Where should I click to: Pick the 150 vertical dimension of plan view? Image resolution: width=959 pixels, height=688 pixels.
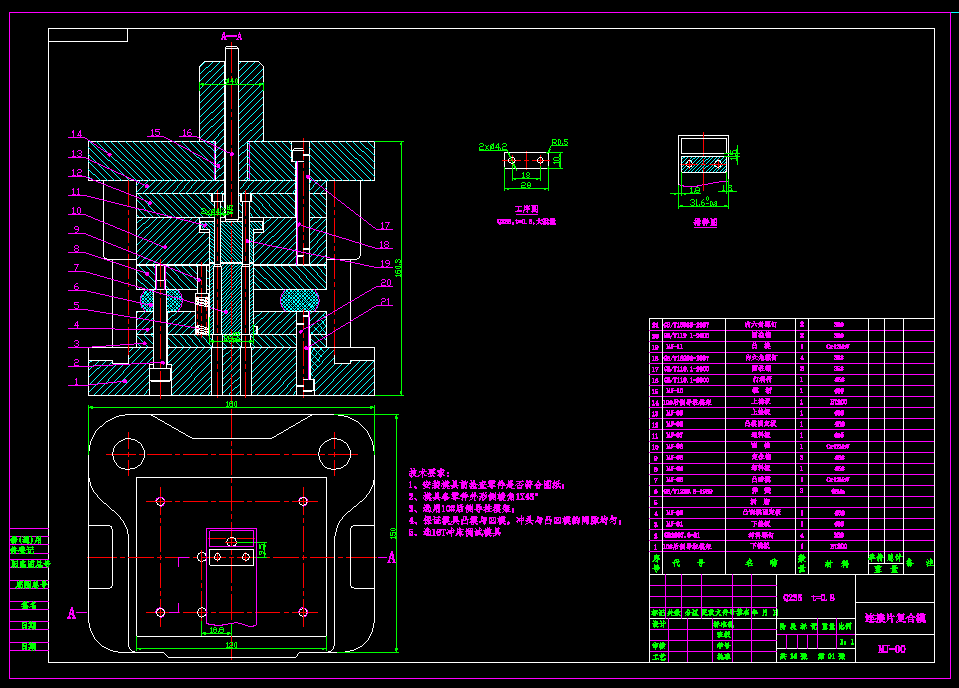coord(393,533)
